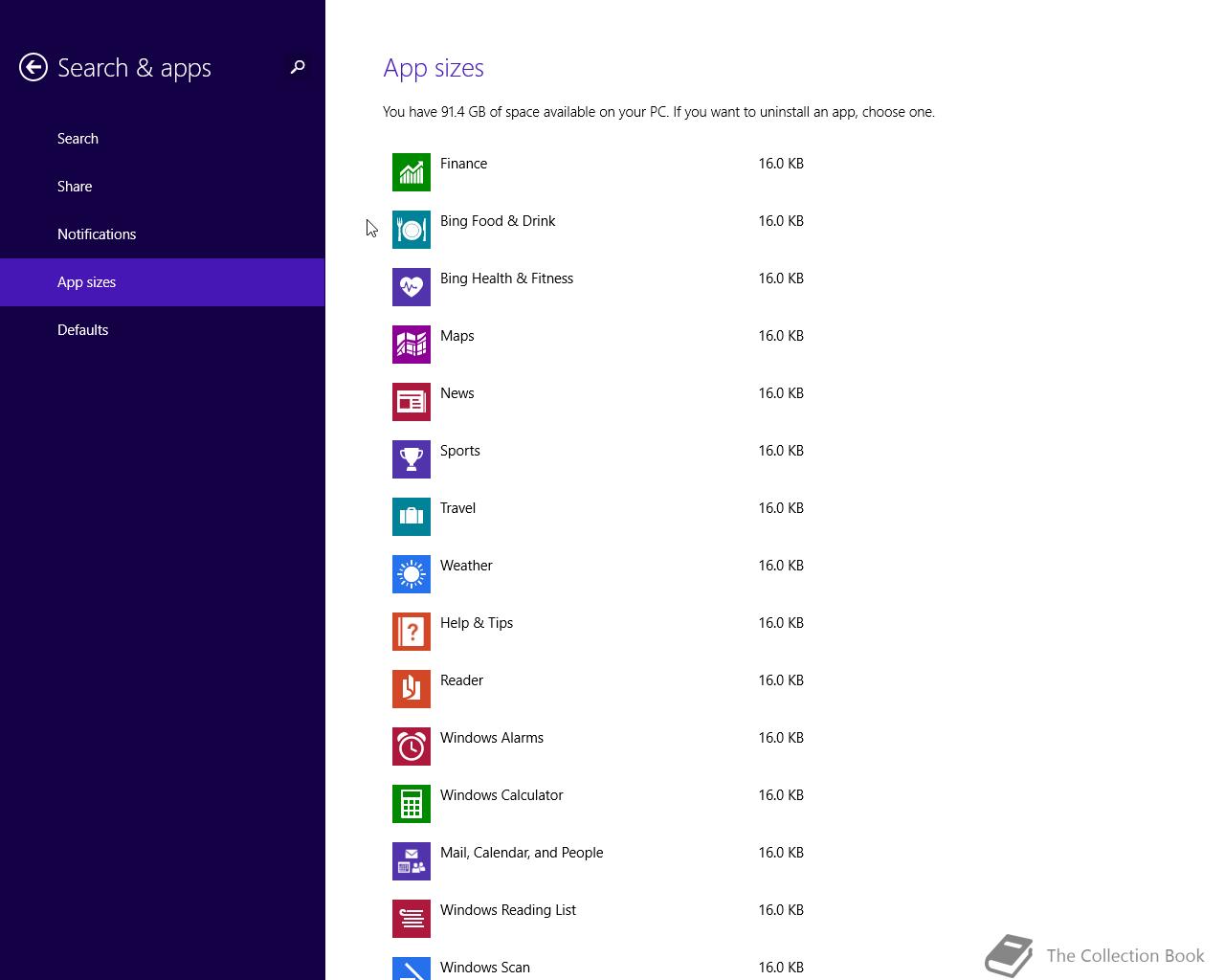Select the Windows Calculator icon
This screenshot has height=980, width=1225.
[x=412, y=804]
